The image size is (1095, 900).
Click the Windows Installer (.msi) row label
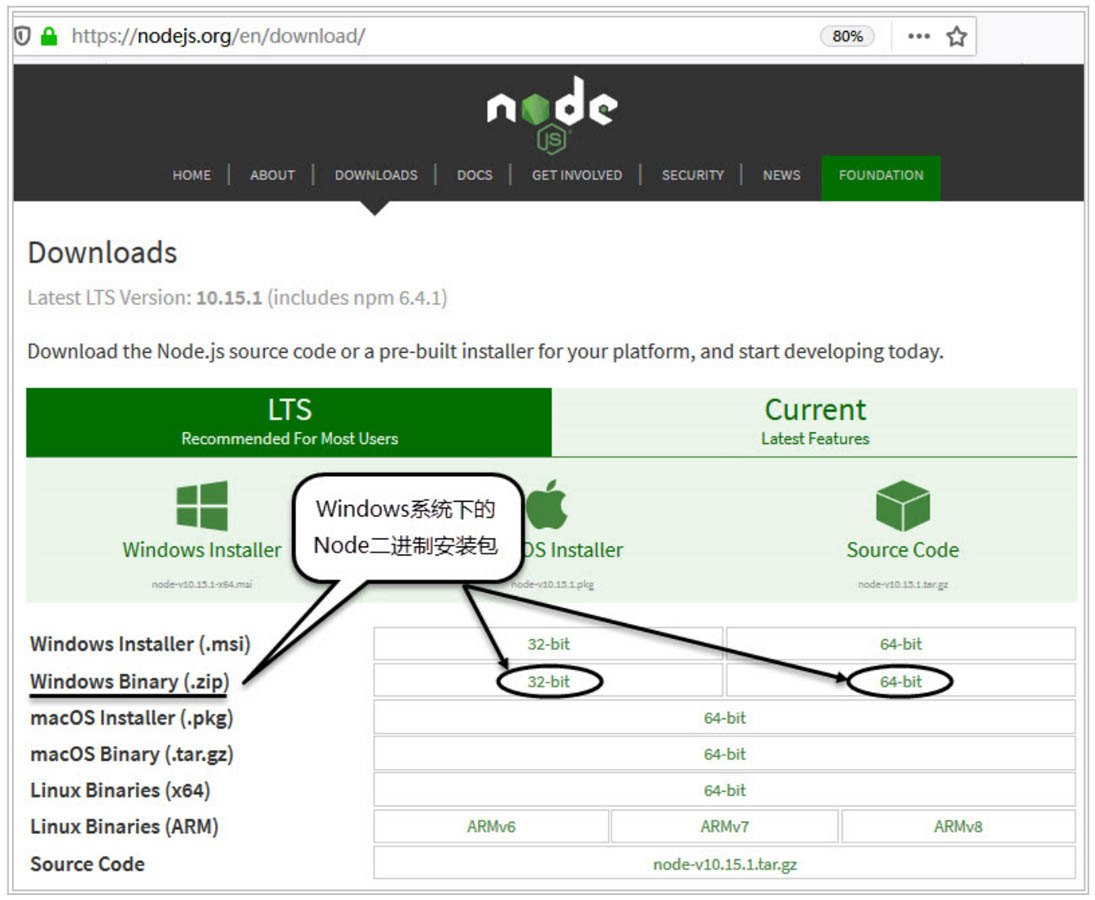[x=140, y=644]
